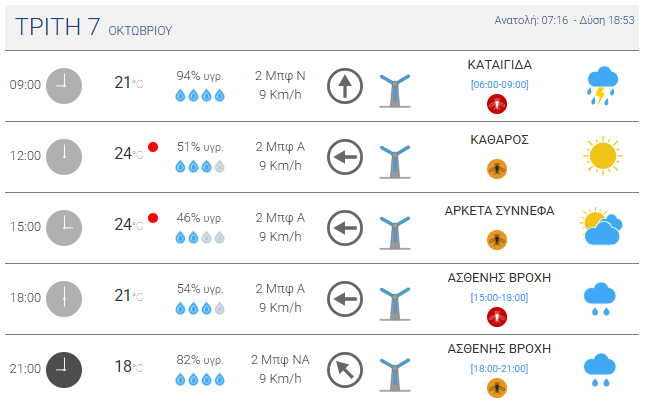This screenshot has height=405, width=645.
Task: Click the sunrise and sunset times text
Action: pyautogui.click(x=565, y=20)
